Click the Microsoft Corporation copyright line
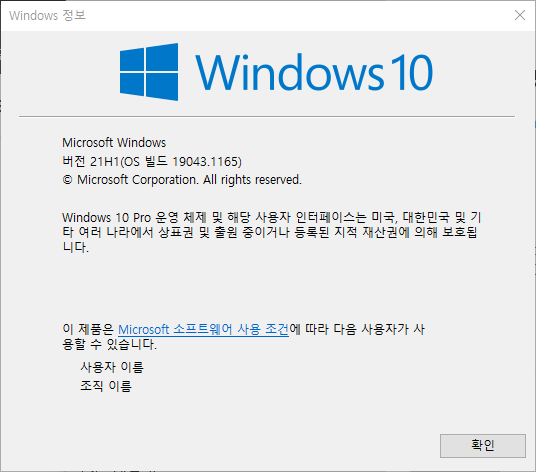 click(x=182, y=180)
